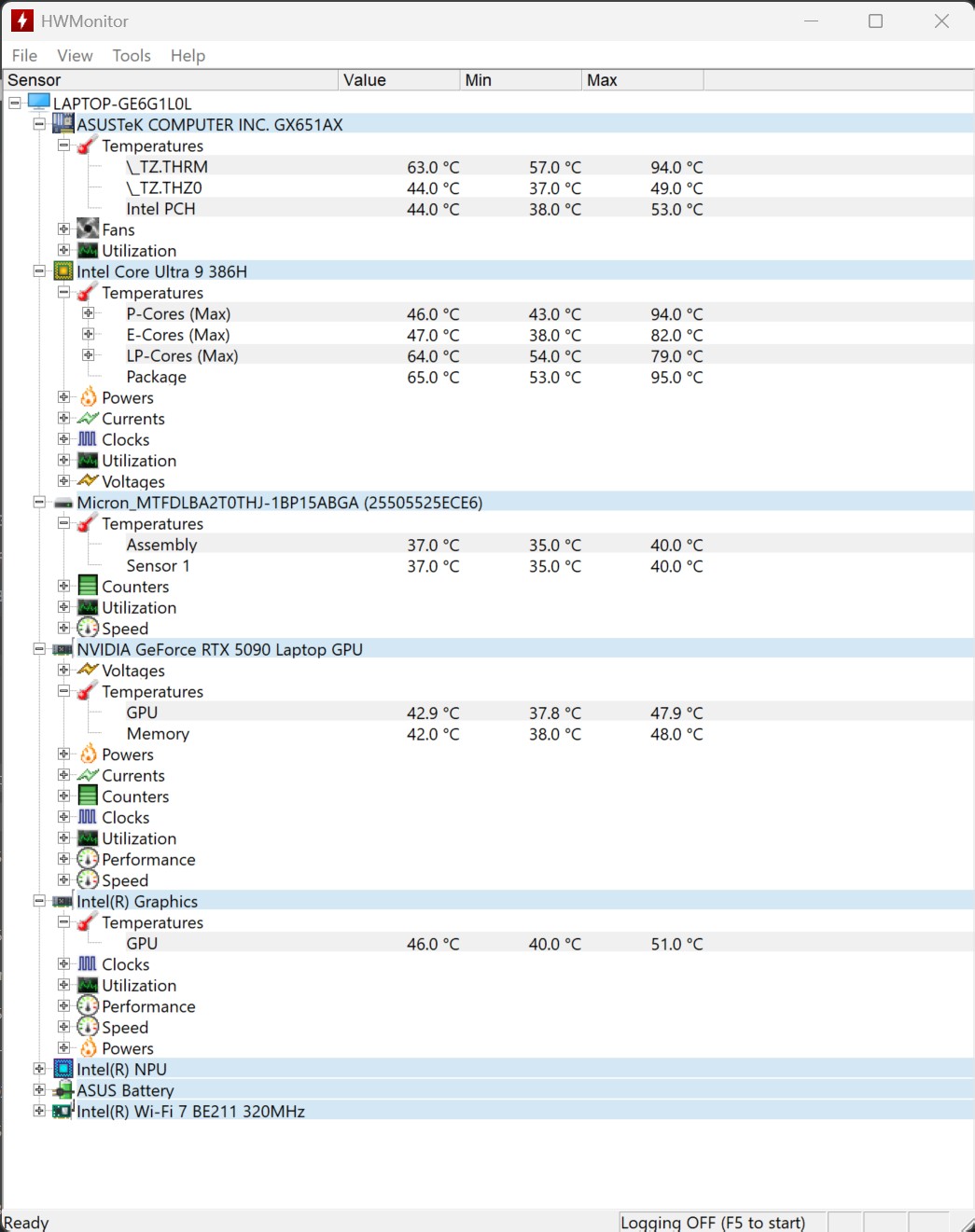This screenshot has height=1232, width=975.
Task: Click the Value column header
Action: point(398,80)
